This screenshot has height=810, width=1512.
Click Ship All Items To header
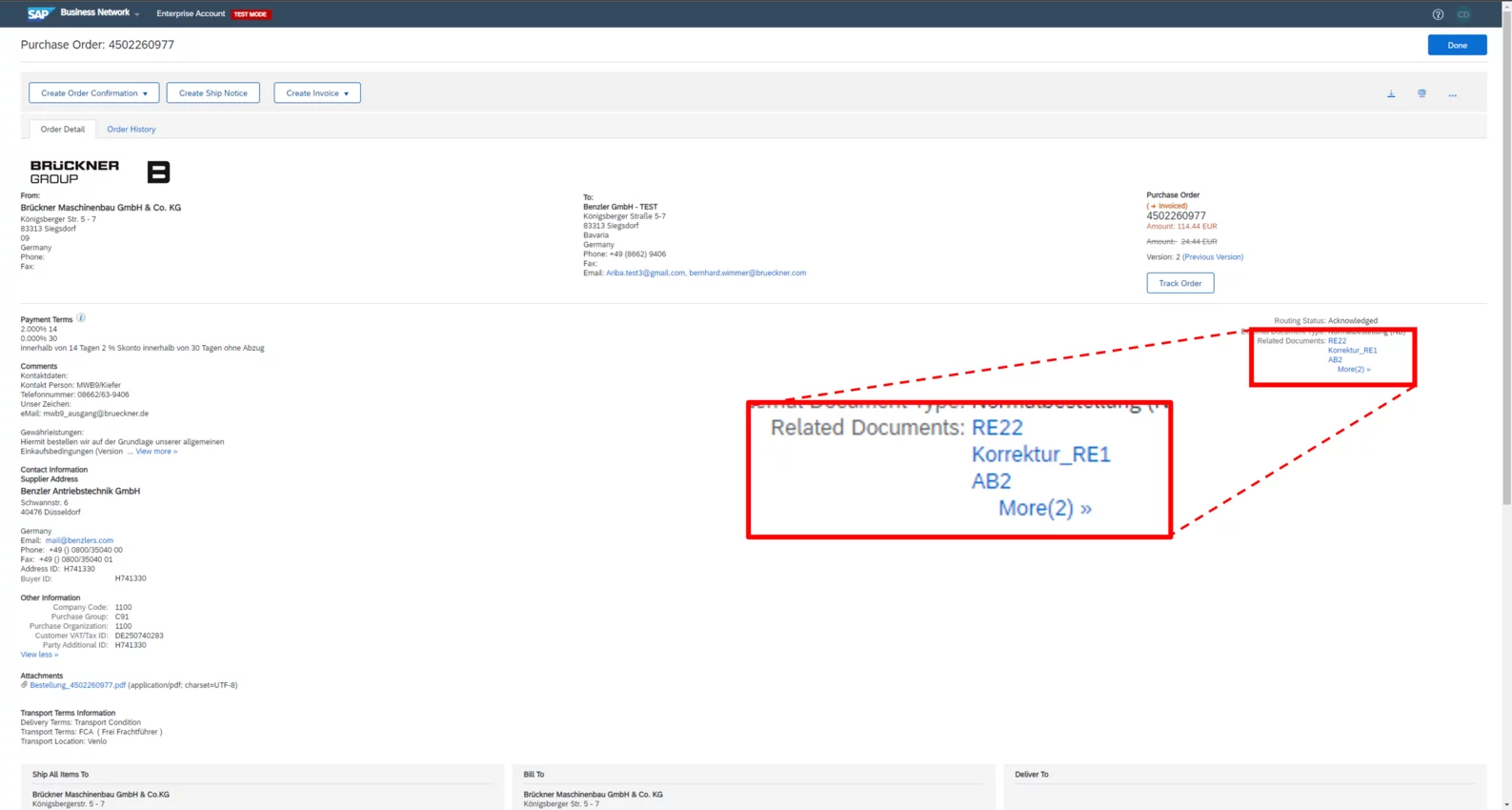pos(60,775)
